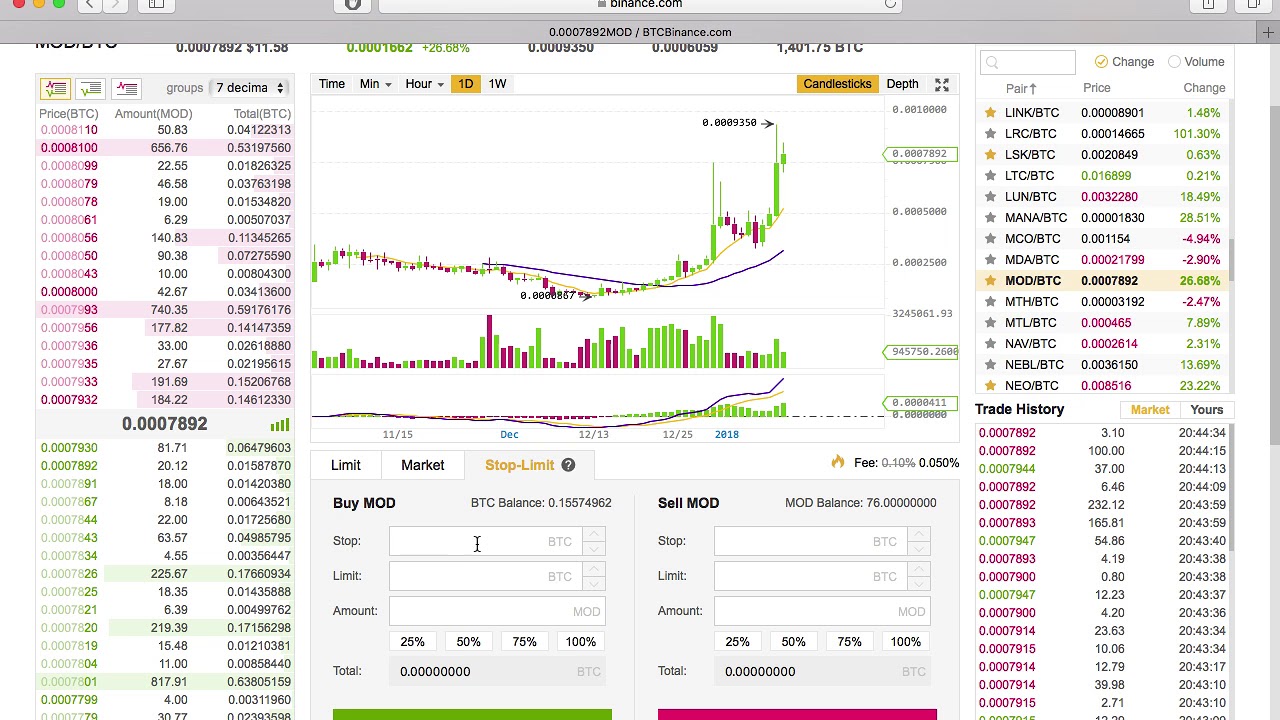Switch to the Limit order tab
1280x720 pixels.
346,465
